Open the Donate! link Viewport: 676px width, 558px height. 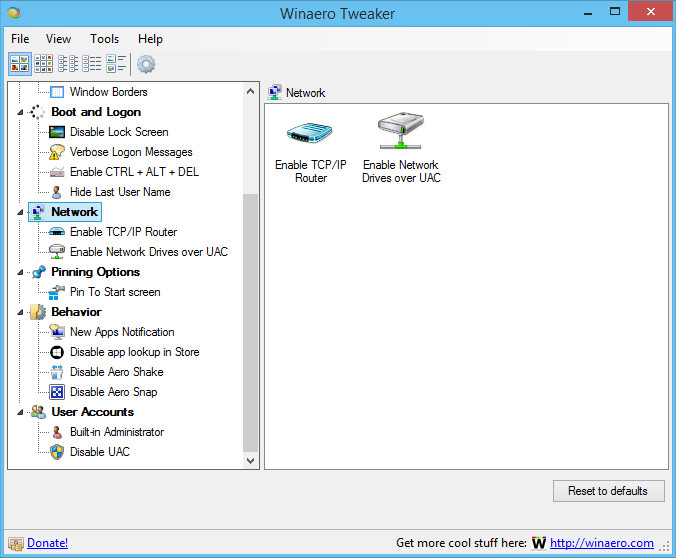[x=47, y=543]
